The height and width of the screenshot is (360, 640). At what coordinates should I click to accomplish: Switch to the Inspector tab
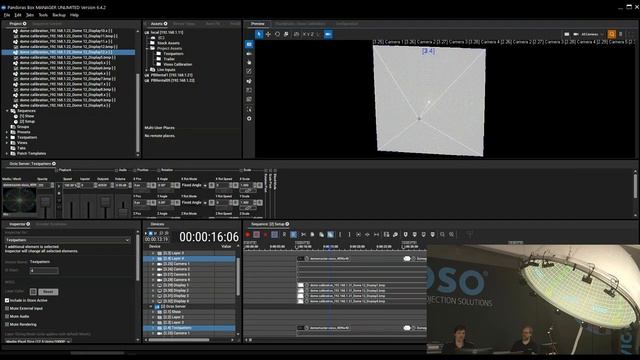point(17,224)
